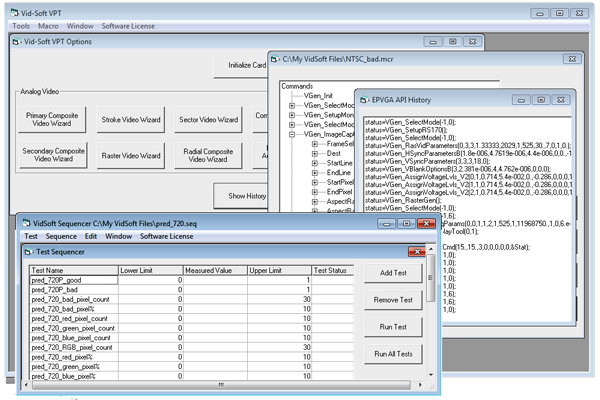This screenshot has width=600, height=400.
Task: Click Add Test button
Action: coord(393,273)
